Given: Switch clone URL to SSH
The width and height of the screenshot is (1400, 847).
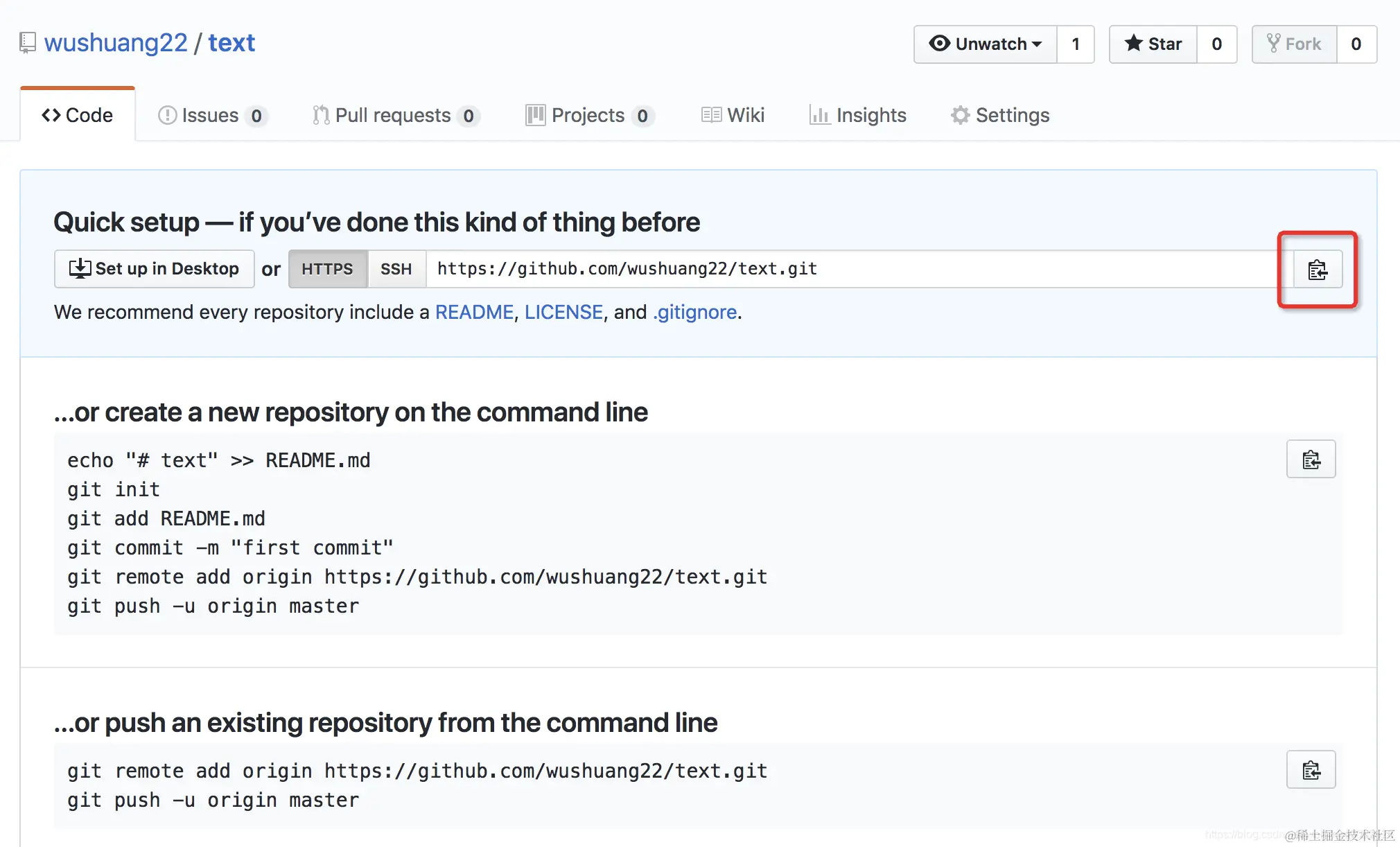Looking at the screenshot, I should click(x=396, y=269).
